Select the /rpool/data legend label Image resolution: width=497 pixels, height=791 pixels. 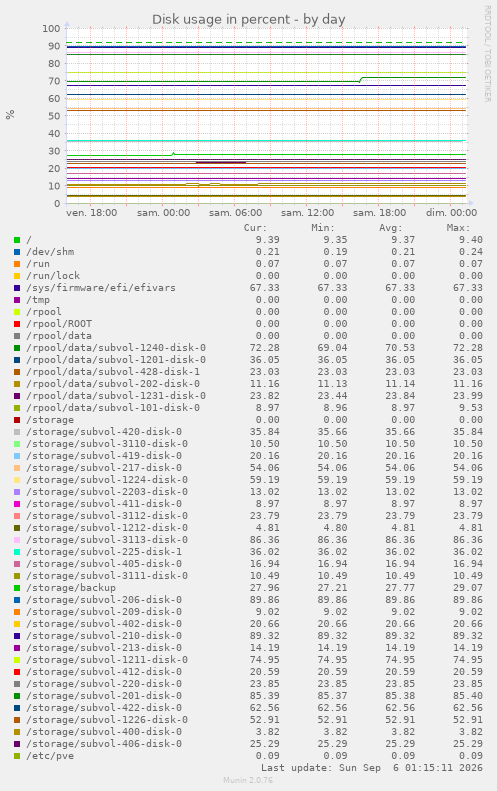click(59, 336)
